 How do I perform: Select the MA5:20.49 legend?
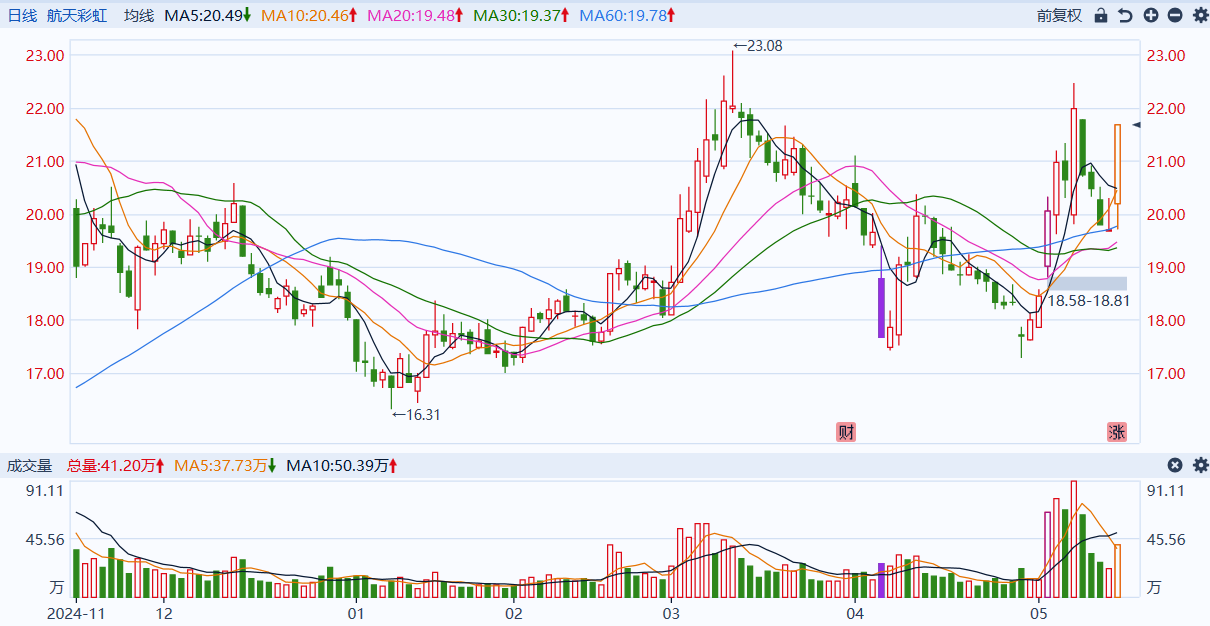click(208, 15)
